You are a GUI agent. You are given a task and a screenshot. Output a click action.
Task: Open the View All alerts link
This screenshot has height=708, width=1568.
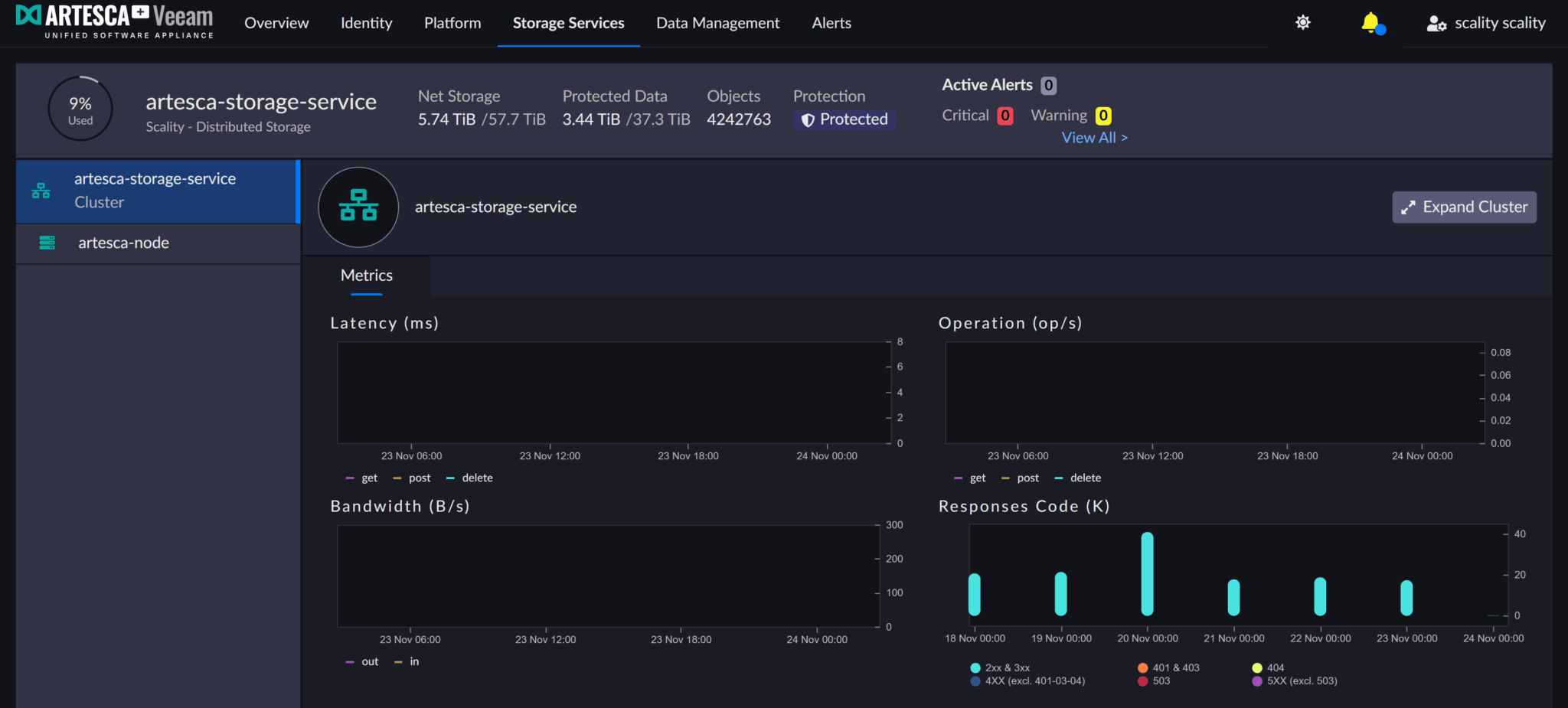pyautogui.click(x=1093, y=138)
